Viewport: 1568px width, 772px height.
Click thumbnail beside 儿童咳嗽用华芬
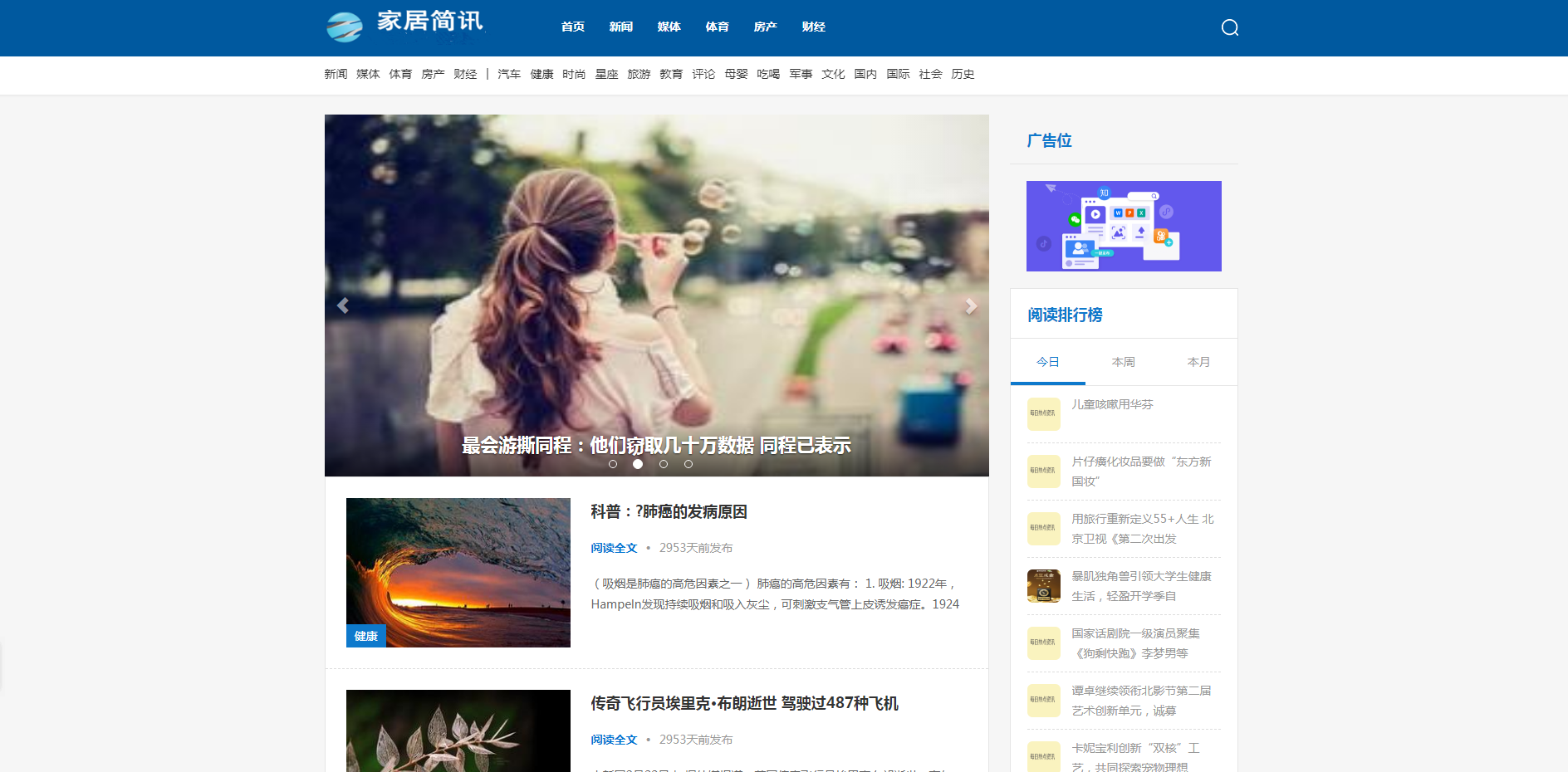point(1044,413)
